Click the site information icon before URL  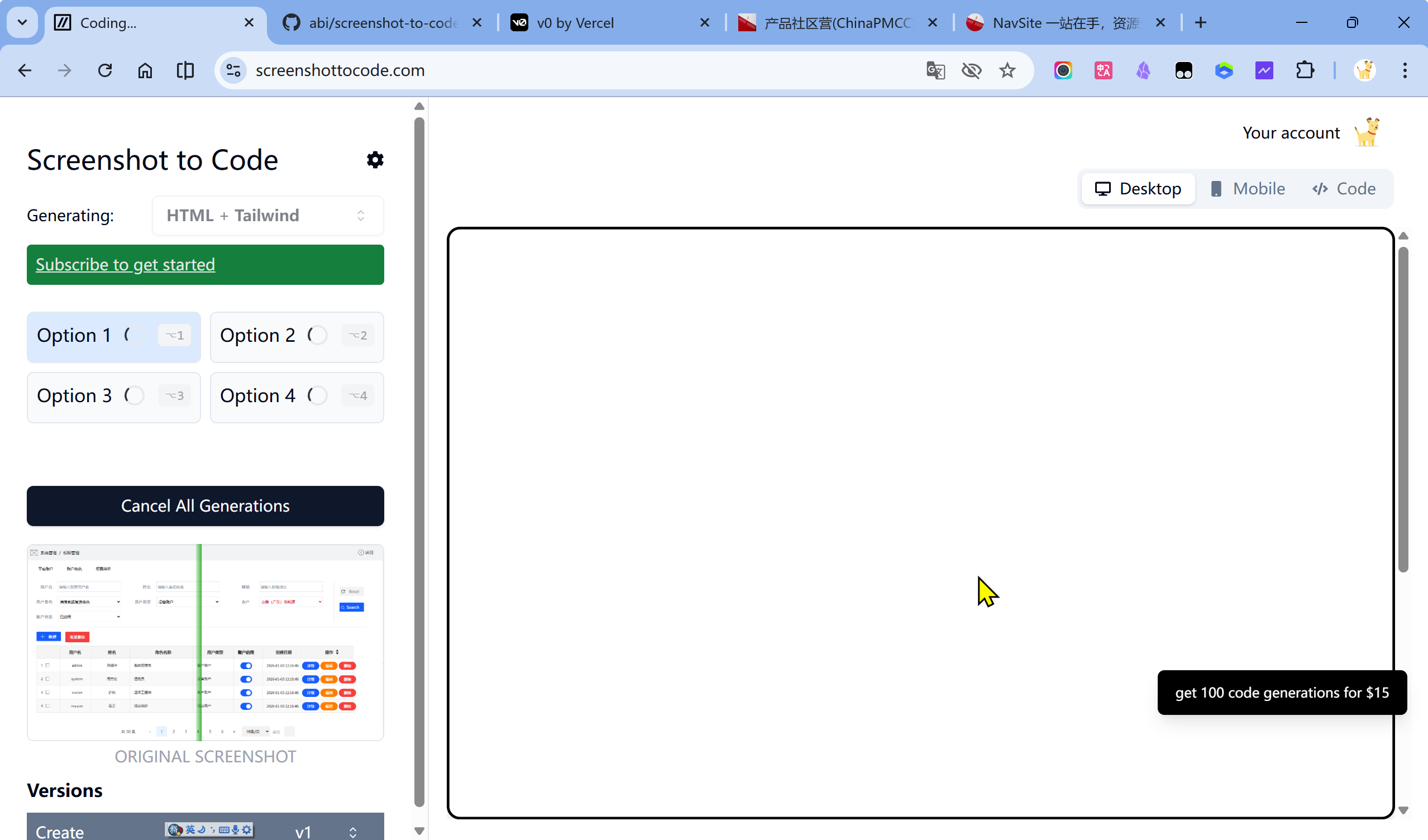233,70
